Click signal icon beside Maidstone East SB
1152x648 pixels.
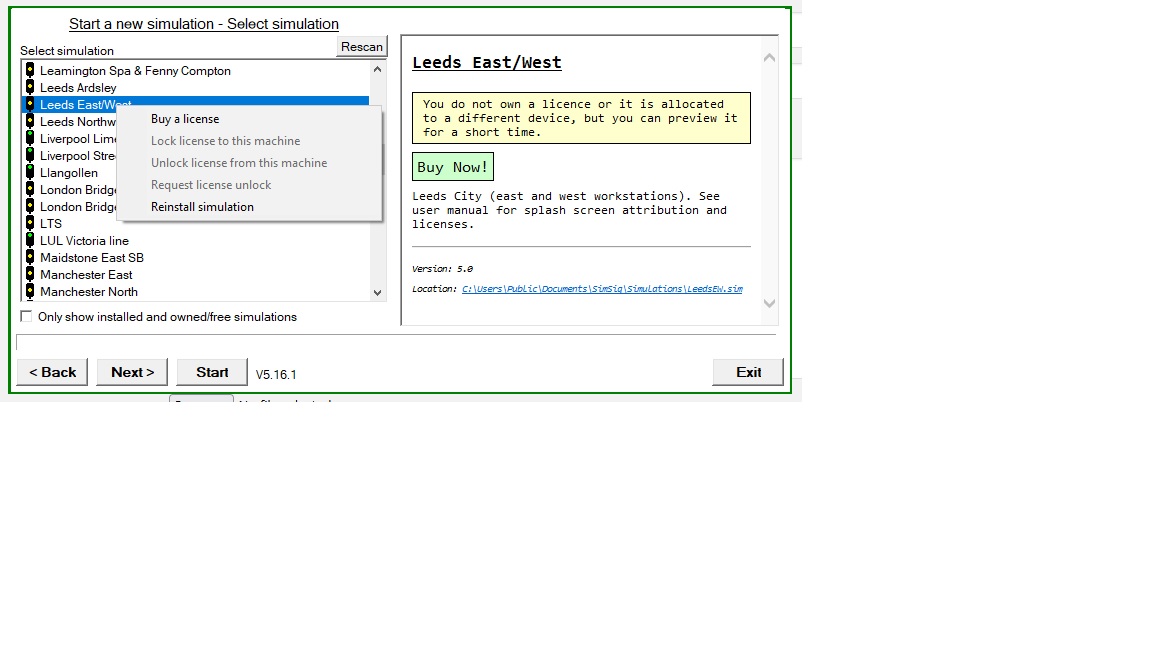pyautogui.click(x=29, y=257)
